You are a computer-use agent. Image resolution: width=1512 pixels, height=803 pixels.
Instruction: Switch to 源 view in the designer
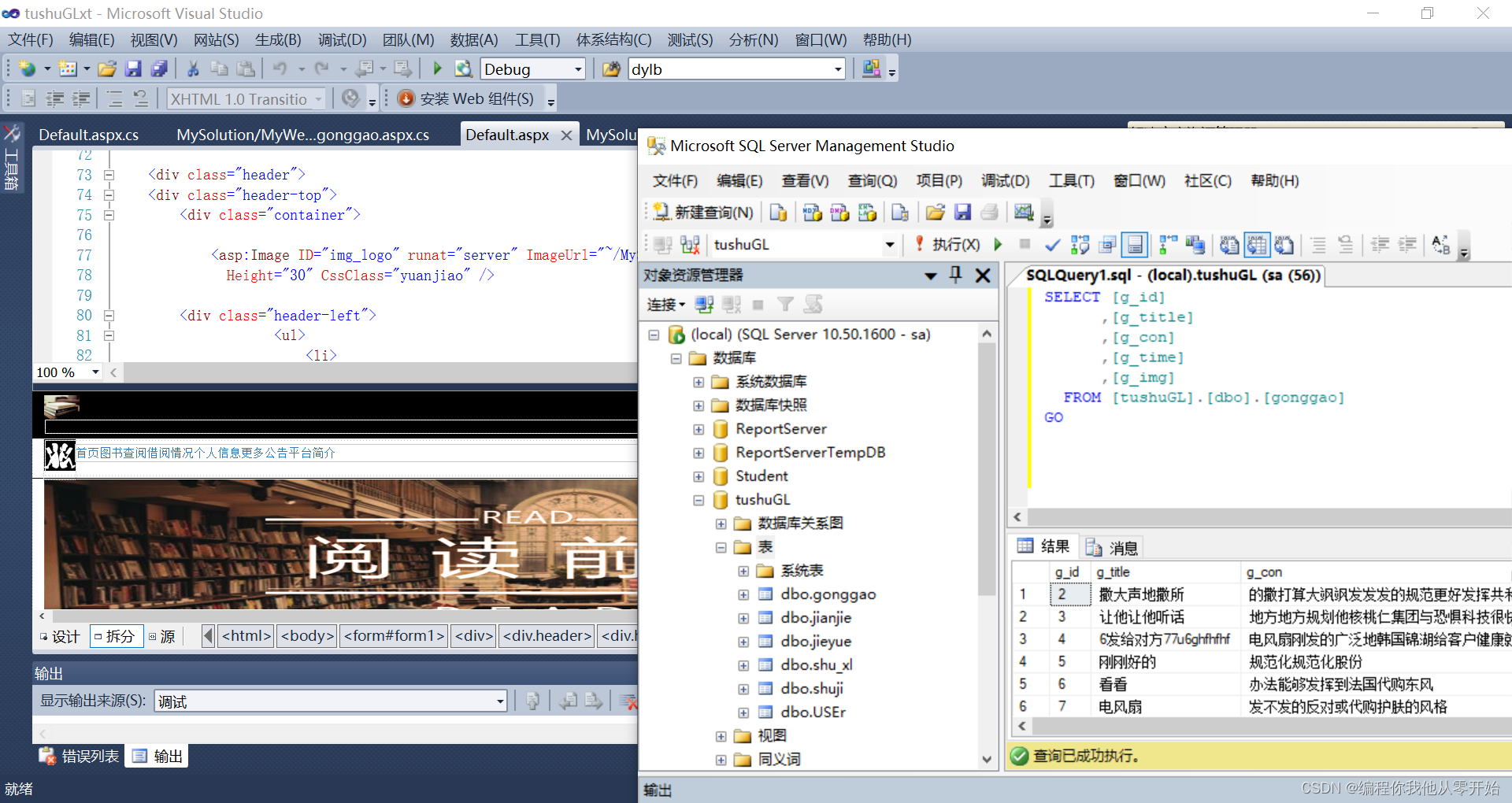163,636
